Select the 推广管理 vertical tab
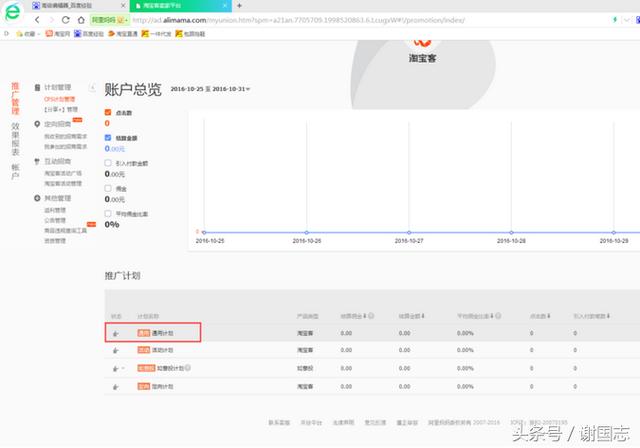This screenshot has height=448, width=640. coord(15,98)
